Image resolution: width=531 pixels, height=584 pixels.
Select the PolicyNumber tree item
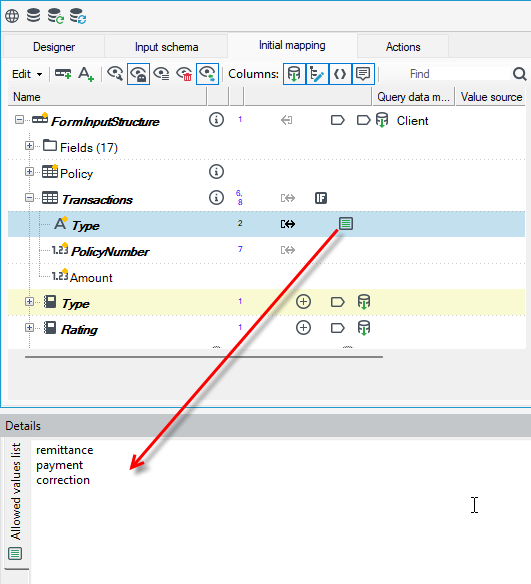coord(110,252)
